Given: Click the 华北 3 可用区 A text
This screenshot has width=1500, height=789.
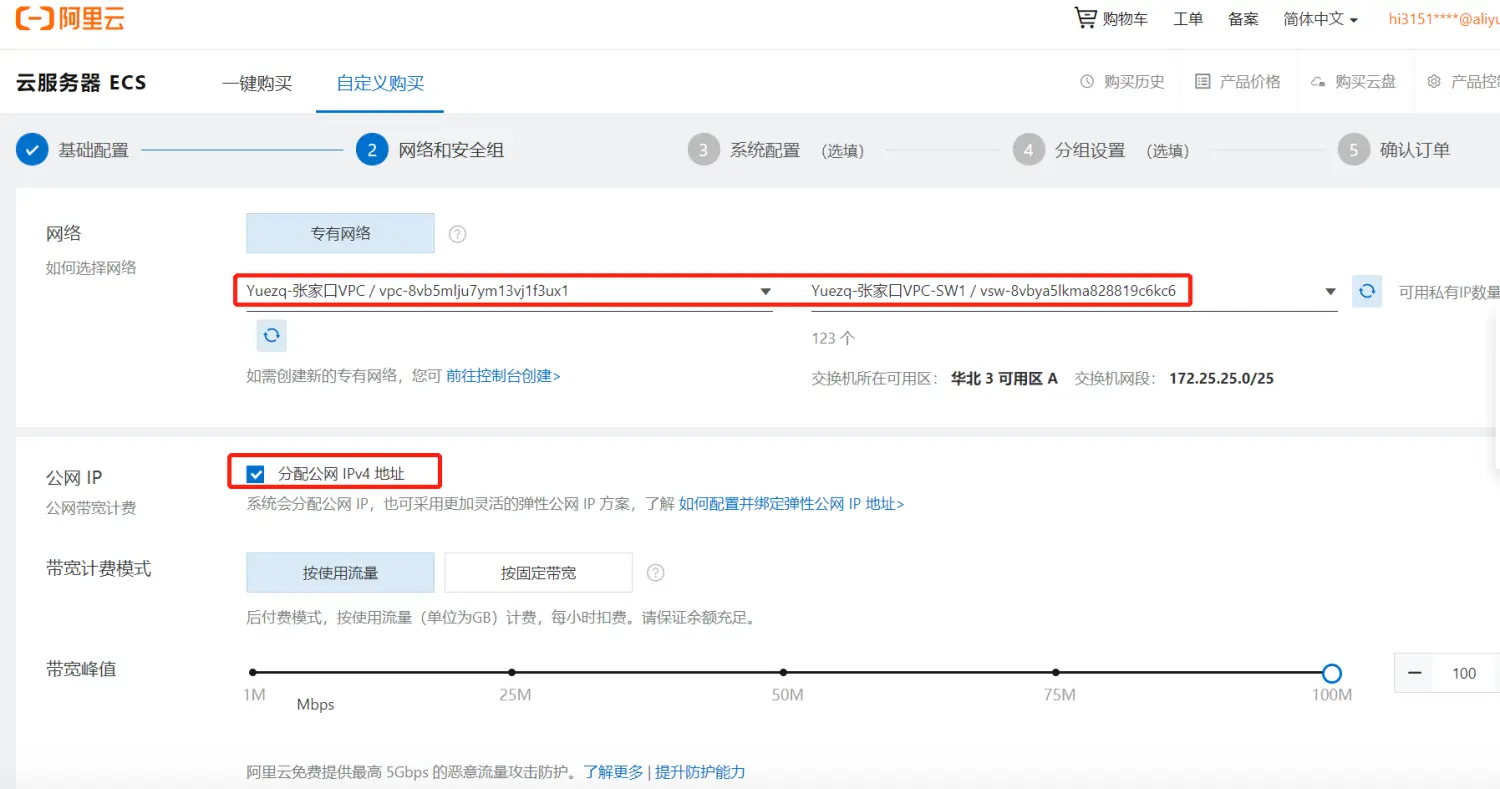Looking at the screenshot, I should (1004, 379).
